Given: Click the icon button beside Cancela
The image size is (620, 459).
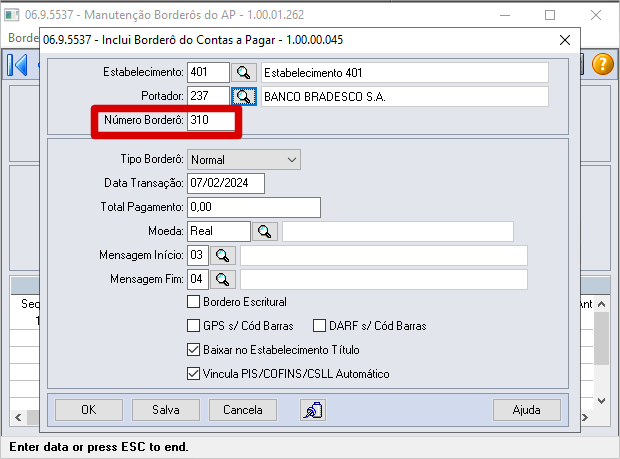Looking at the screenshot, I should tap(312, 409).
